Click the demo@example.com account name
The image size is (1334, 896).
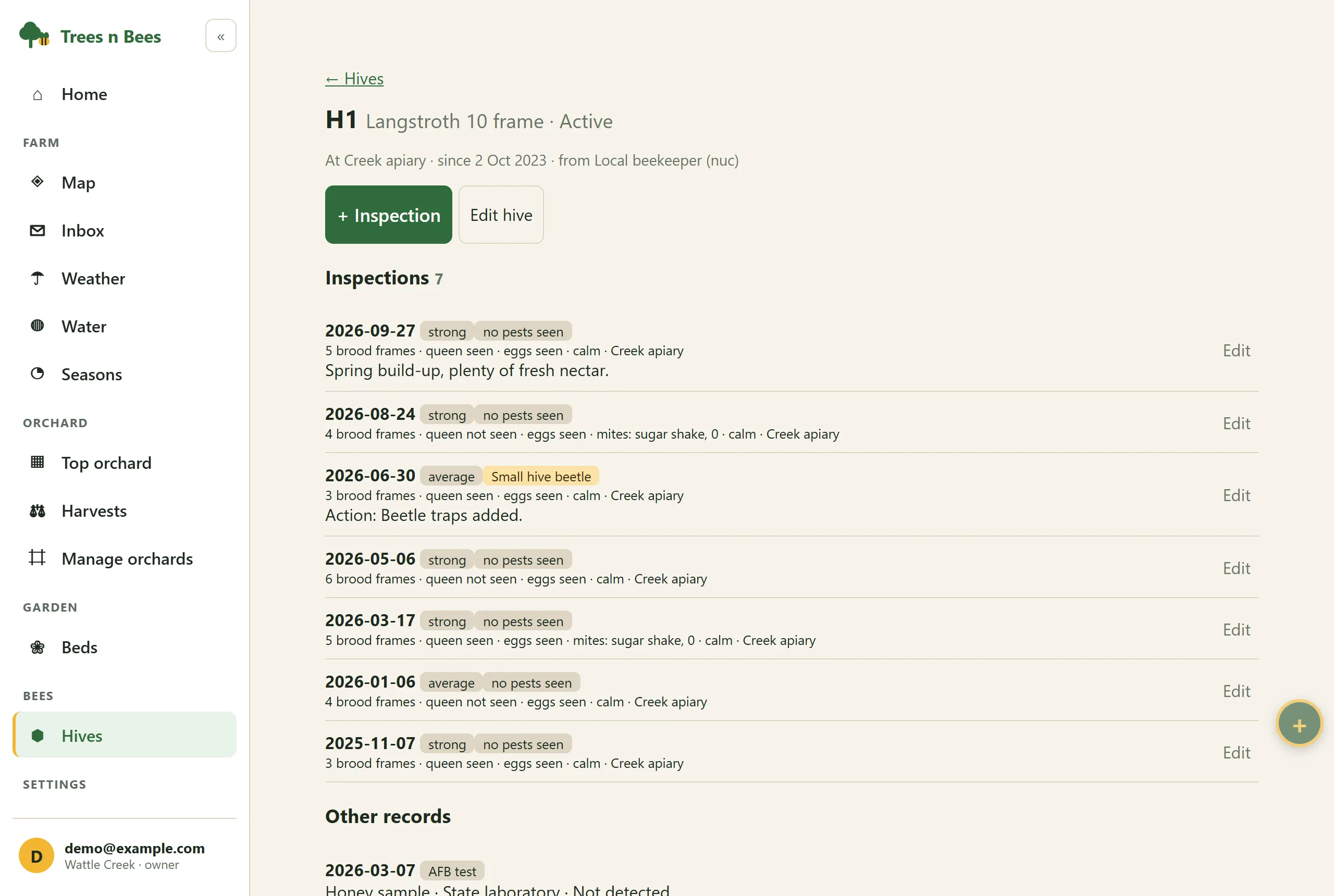134,848
